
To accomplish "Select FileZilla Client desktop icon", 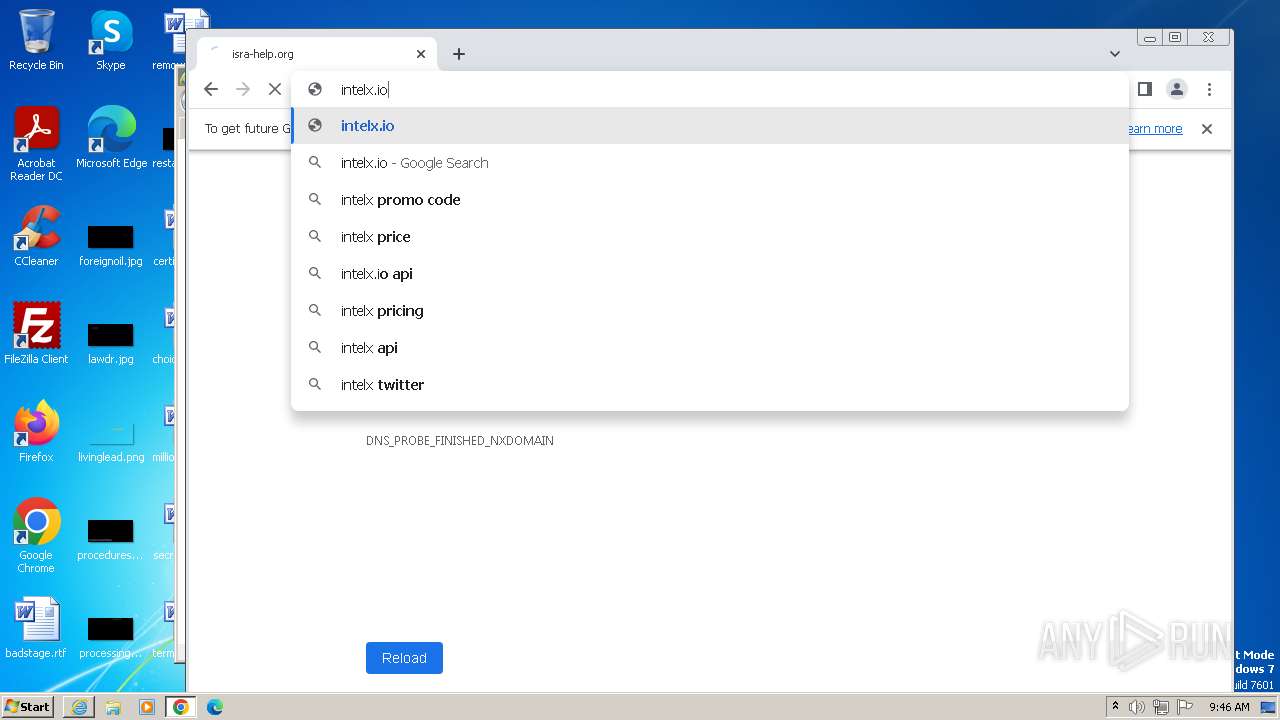I will (36, 334).
